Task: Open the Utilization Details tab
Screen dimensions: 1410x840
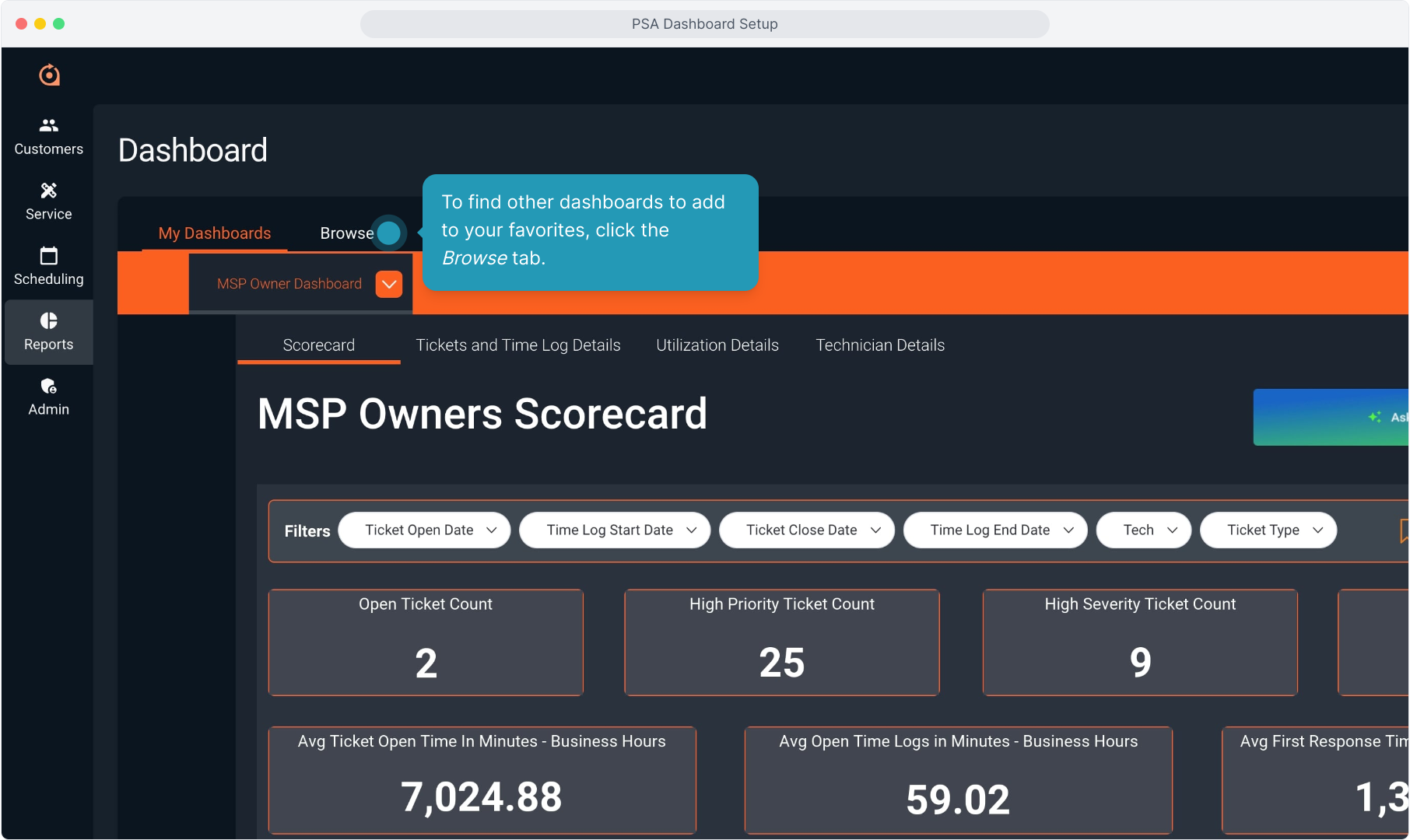Action: (x=717, y=345)
